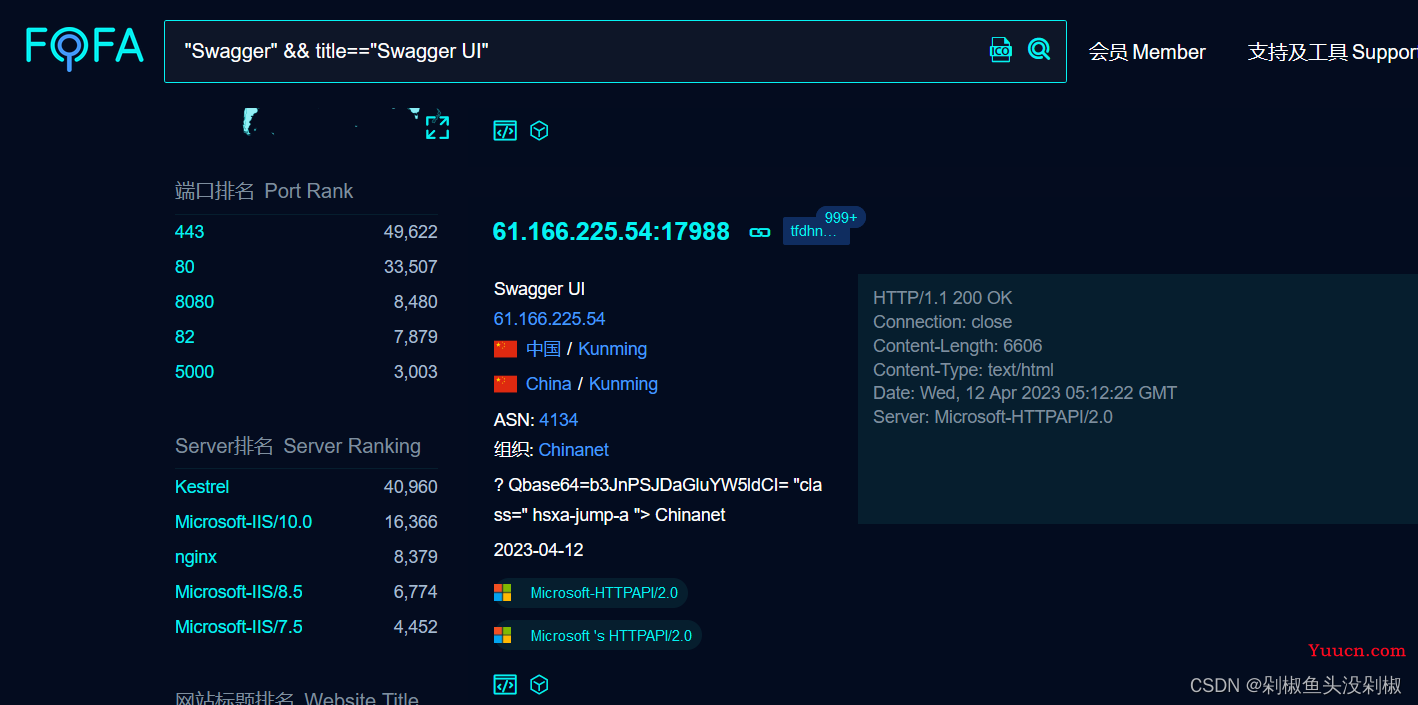Run search with the magnifier icon

[x=1039, y=49]
